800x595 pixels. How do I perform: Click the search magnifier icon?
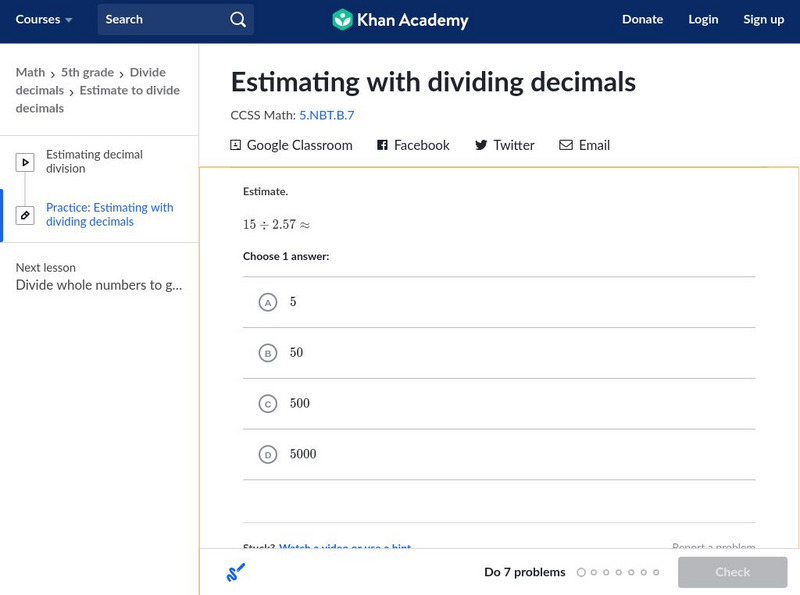[x=237, y=19]
